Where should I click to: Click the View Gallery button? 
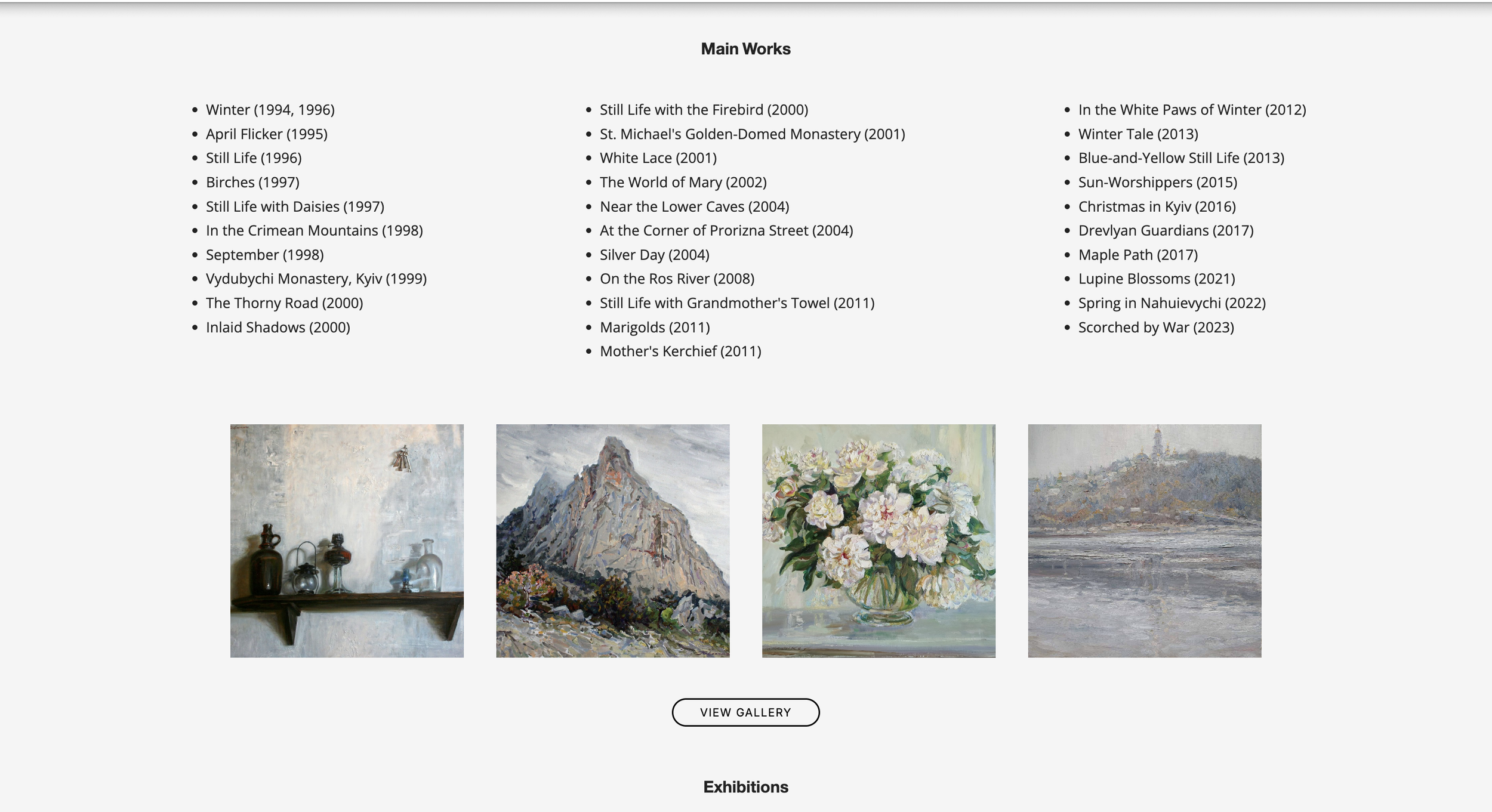[x=745, y=712]
